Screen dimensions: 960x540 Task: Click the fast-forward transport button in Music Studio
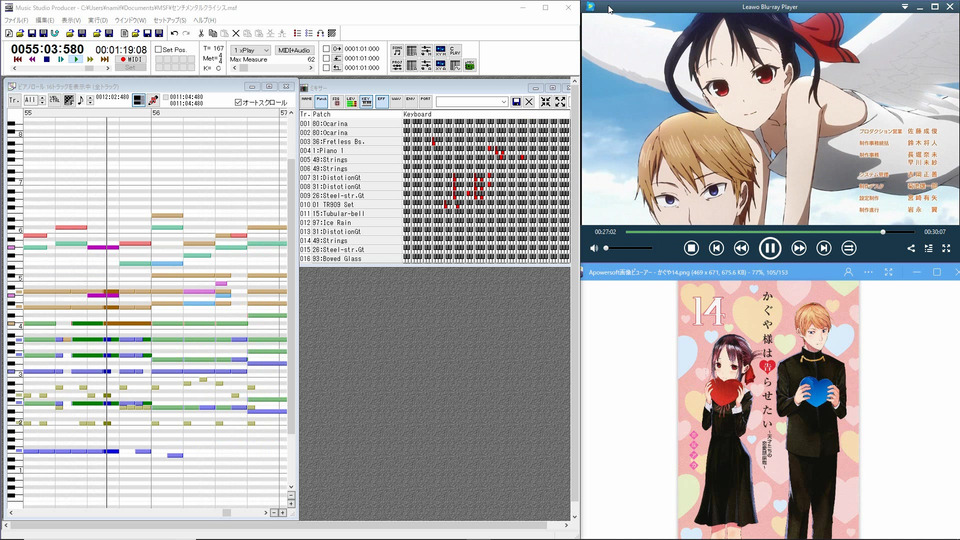[x=90, y=59]
